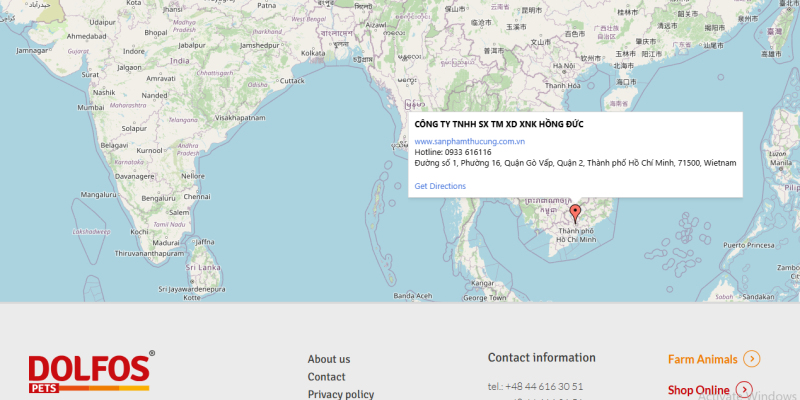Open the Contact footer link
Image resolution: width=800 pixels, height=400 pixels.
coord(326,377)
